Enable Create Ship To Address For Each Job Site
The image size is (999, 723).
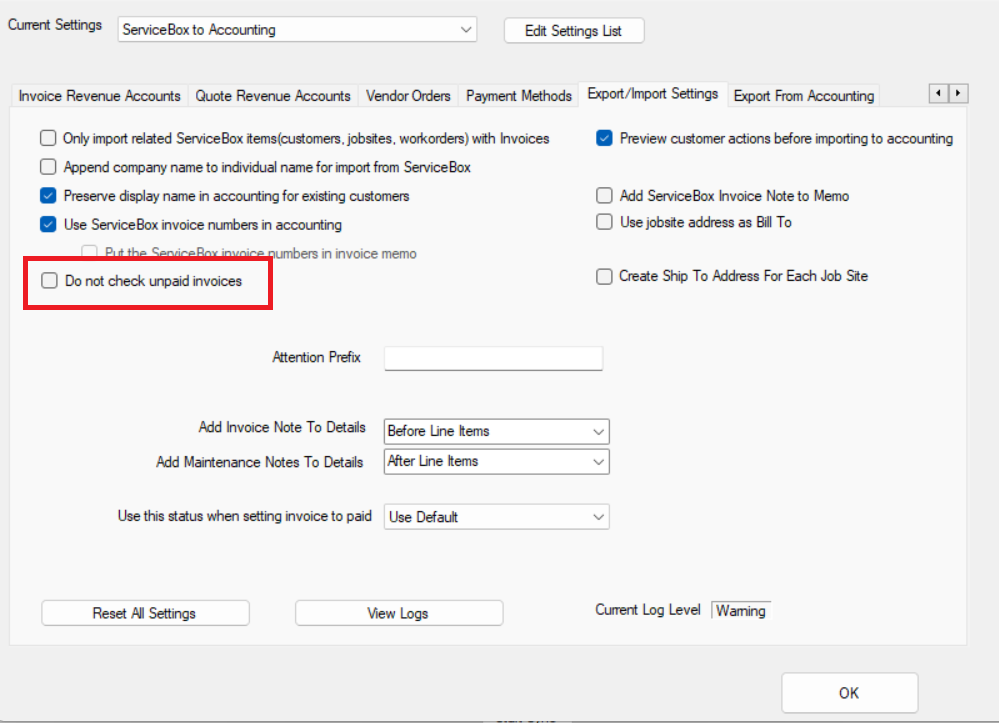point(604,276)
